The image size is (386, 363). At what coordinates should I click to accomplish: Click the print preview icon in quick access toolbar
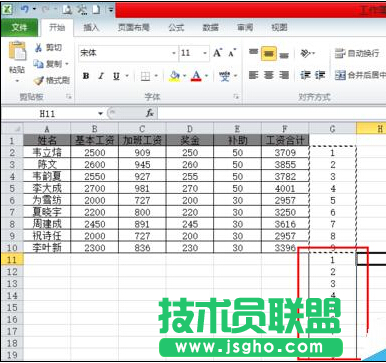coord(67,9)
